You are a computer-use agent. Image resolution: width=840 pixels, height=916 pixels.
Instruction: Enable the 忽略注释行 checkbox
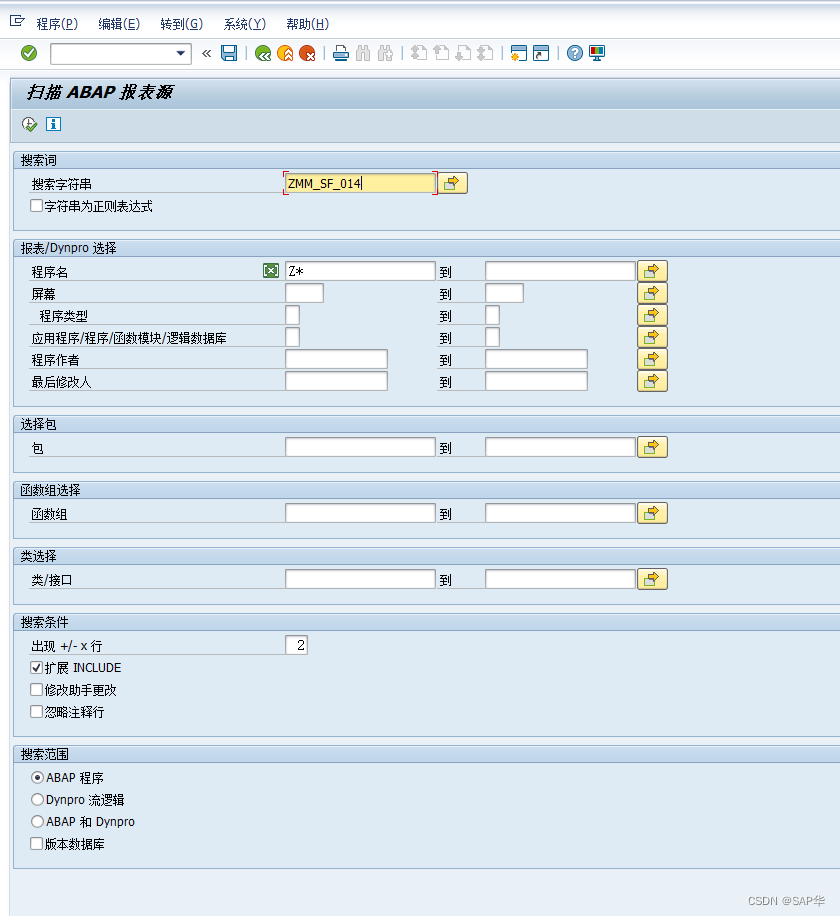coord(36,711)
